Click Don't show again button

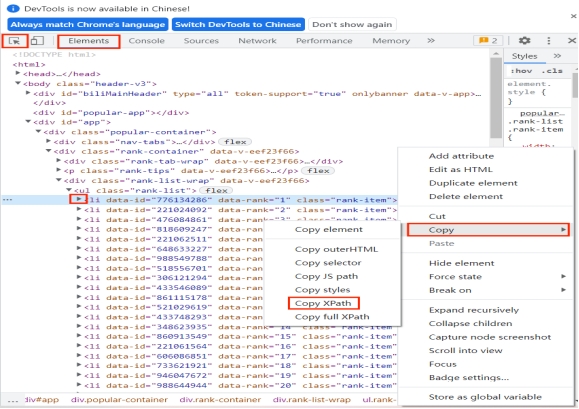coord(352,25)
